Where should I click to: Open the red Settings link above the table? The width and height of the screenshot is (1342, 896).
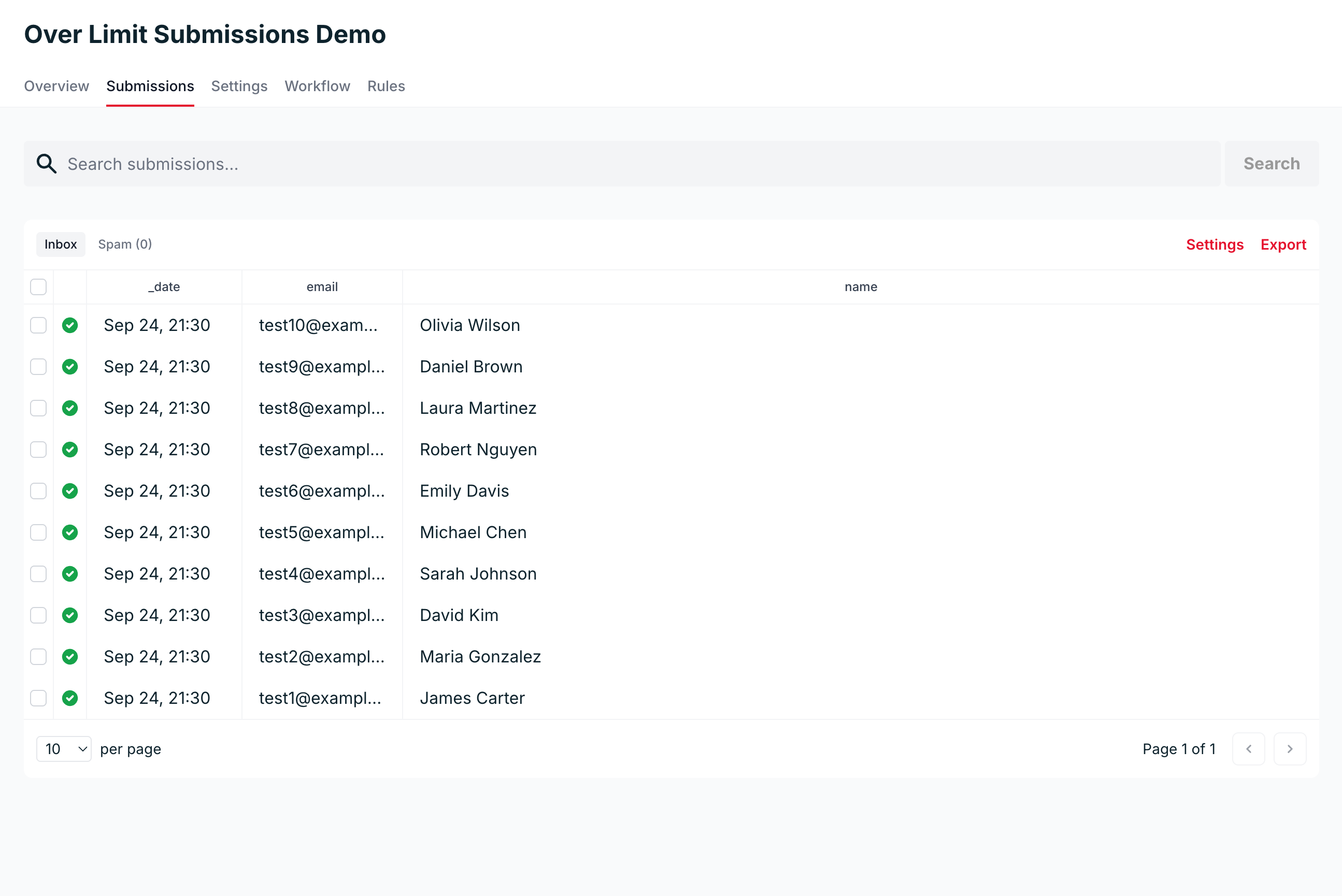click(1215, 244)
